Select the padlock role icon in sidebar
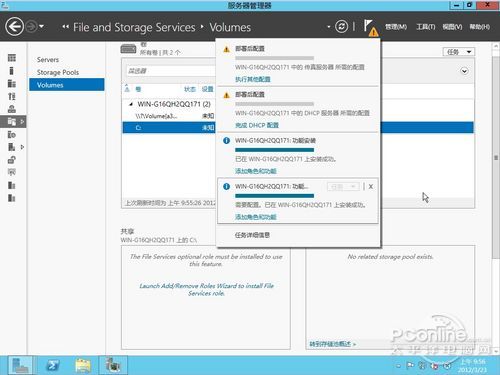 pos(12,160)
